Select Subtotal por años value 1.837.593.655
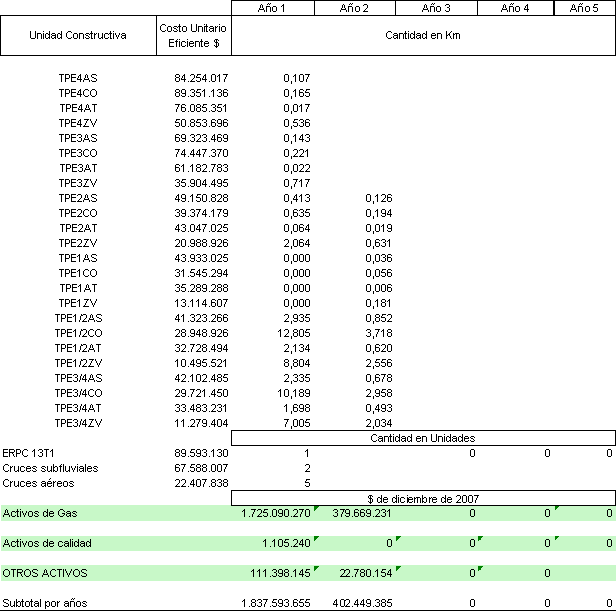The width and height of the screenshot is (616, 611). [277, 603]
